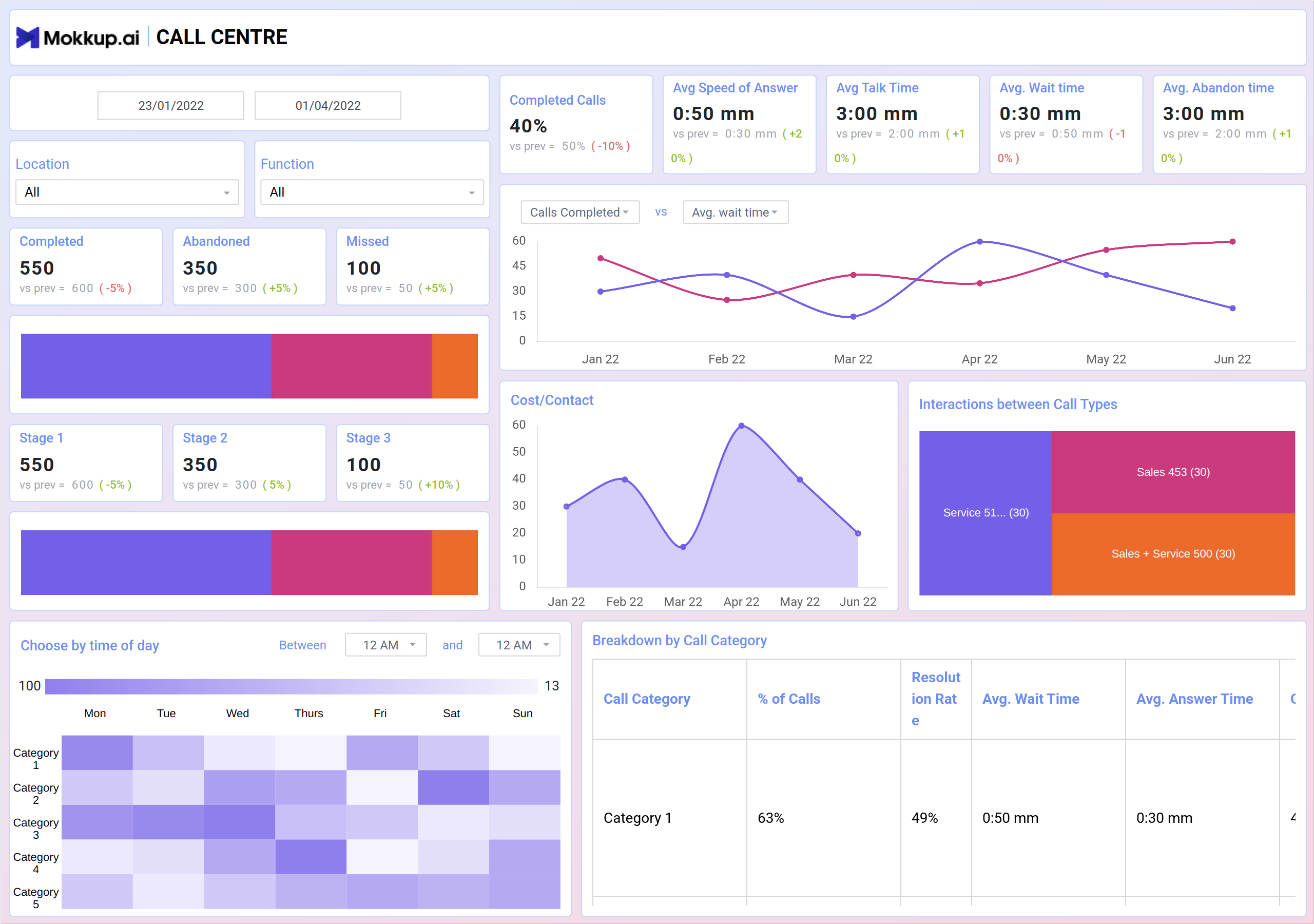Open the start date field 23/01/2022

click(x=170, y=105)
